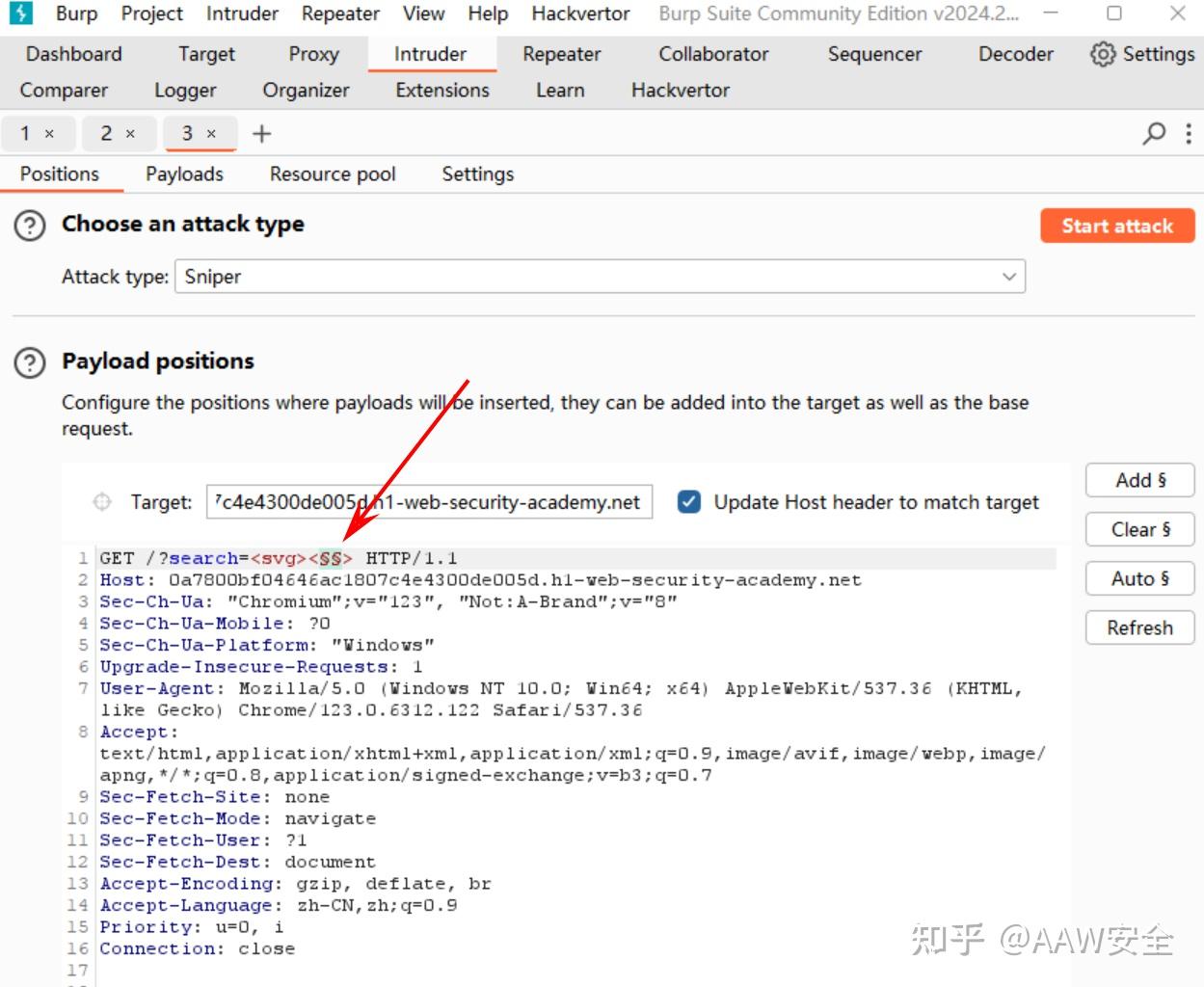The image size is (1204, 987).
Task: Click the Upgrade-Insecure-Requests header line
Action: coord(261,667)
